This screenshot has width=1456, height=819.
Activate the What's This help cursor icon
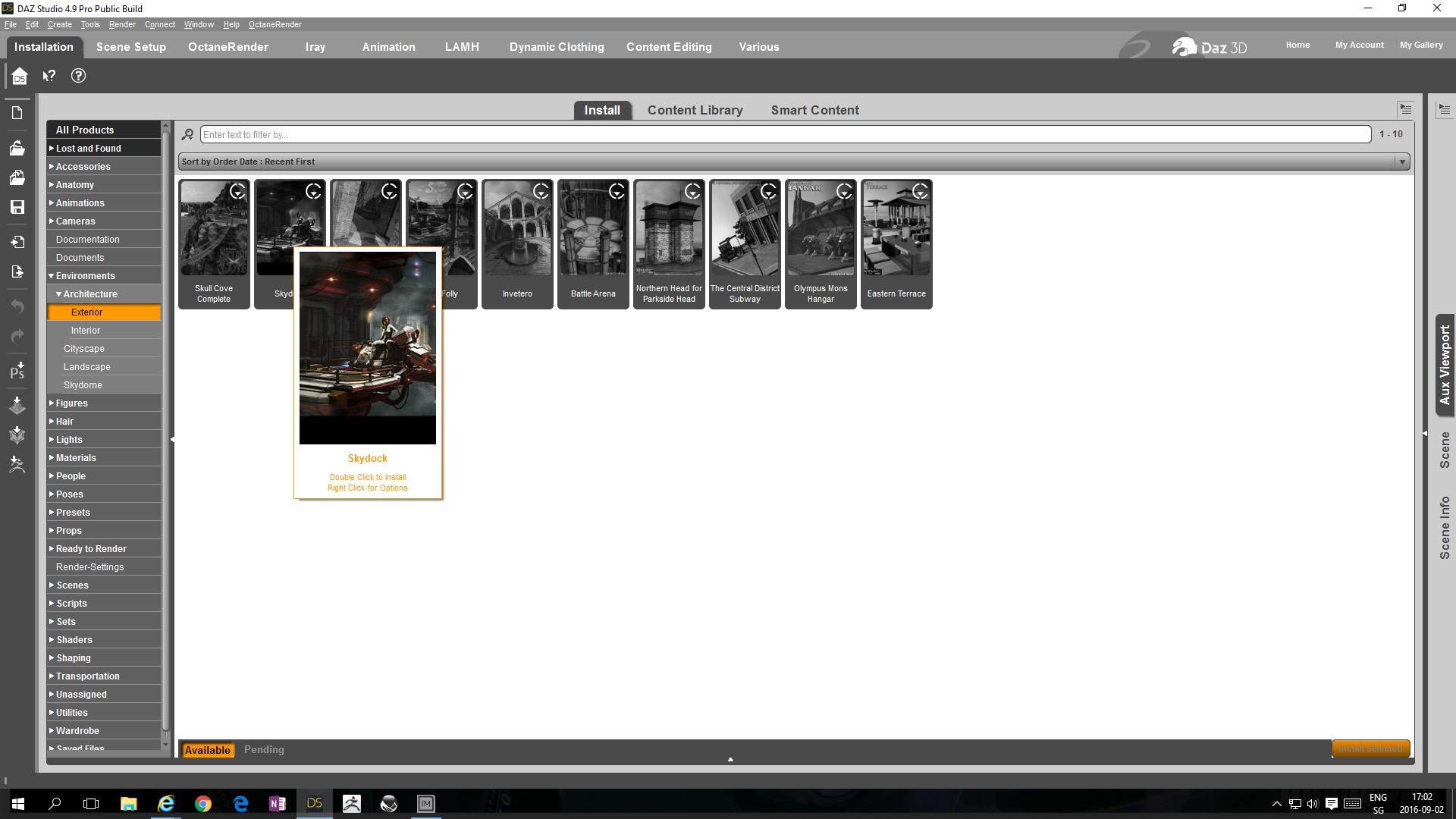pyautogui.click(x=49, y=76)
